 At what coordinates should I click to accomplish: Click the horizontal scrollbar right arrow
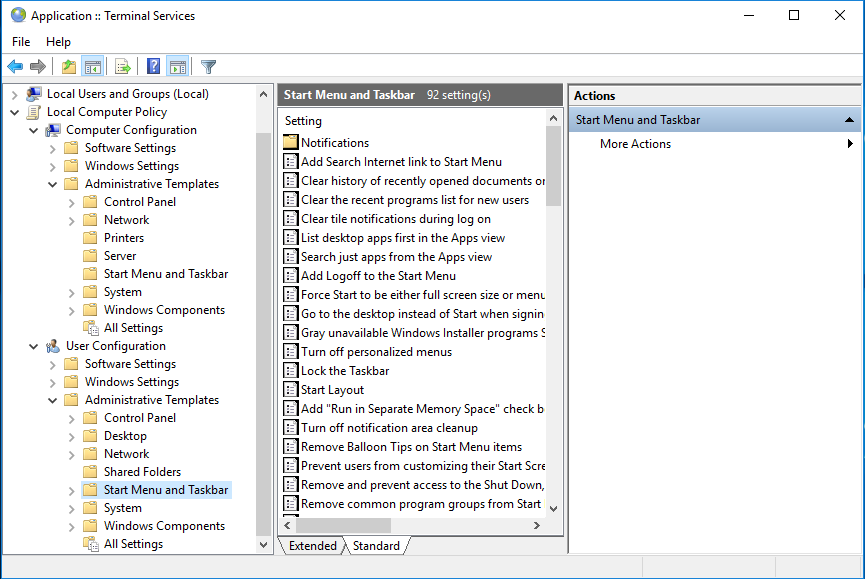tap(536, 525)
